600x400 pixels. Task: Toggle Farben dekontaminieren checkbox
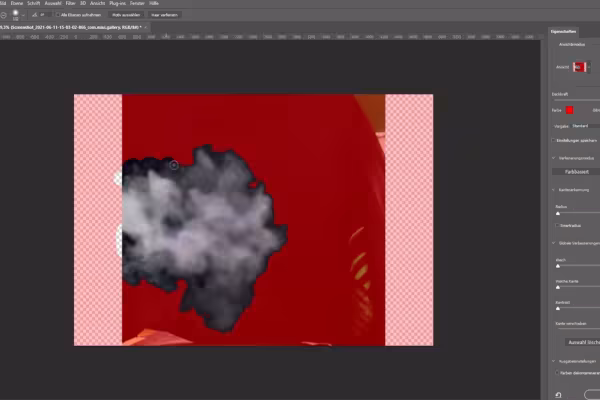point(557,372)
